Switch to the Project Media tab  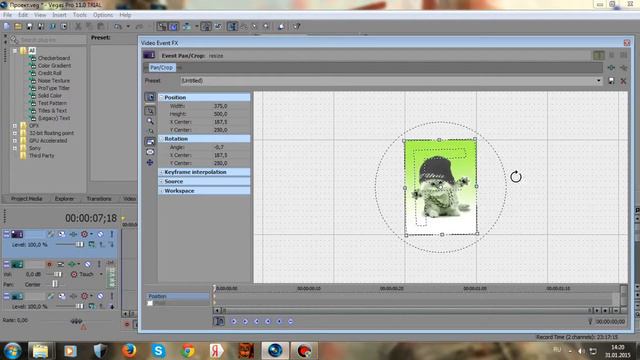click(x=27, y=199)
